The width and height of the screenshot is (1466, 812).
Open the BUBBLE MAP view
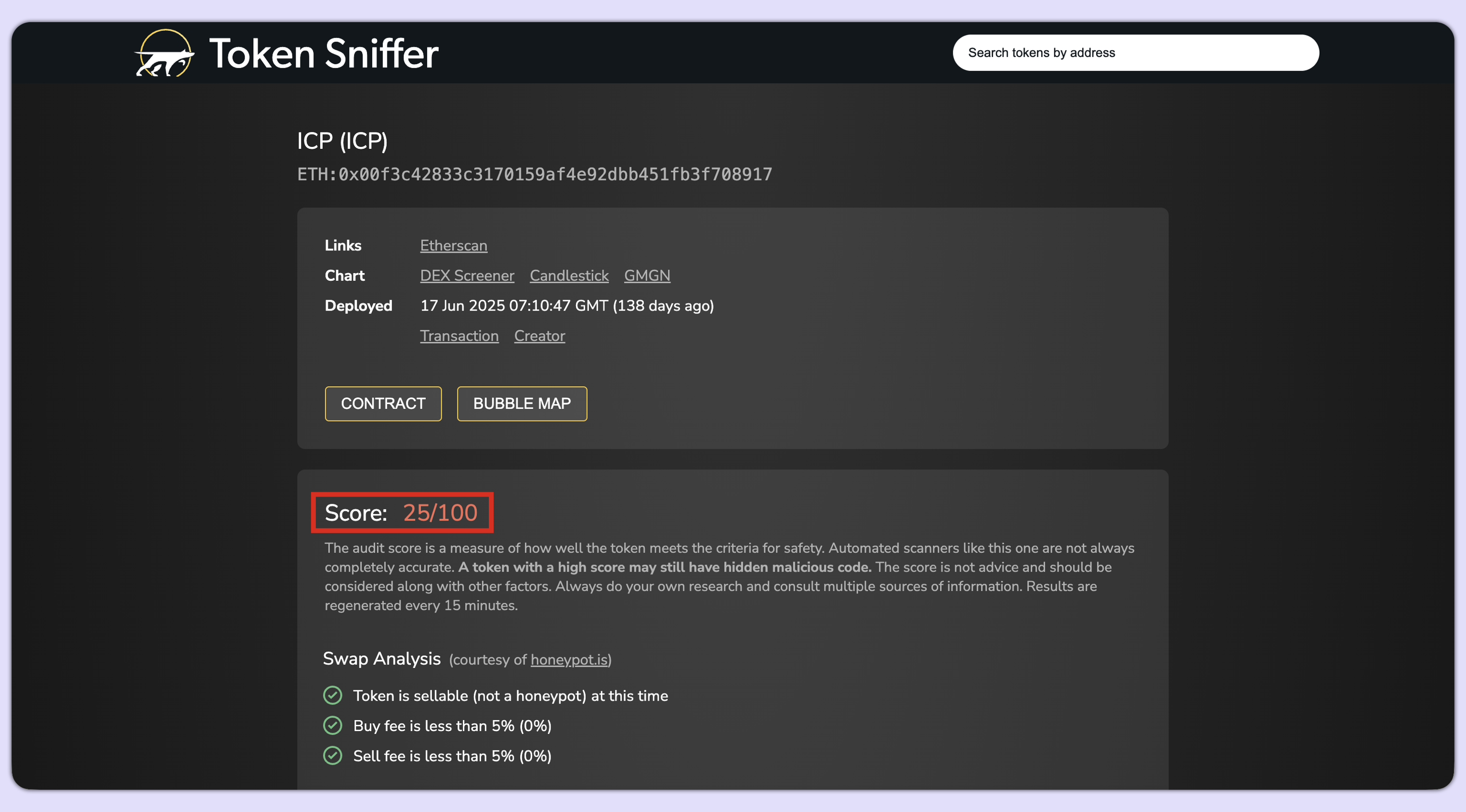coord(521,404)
